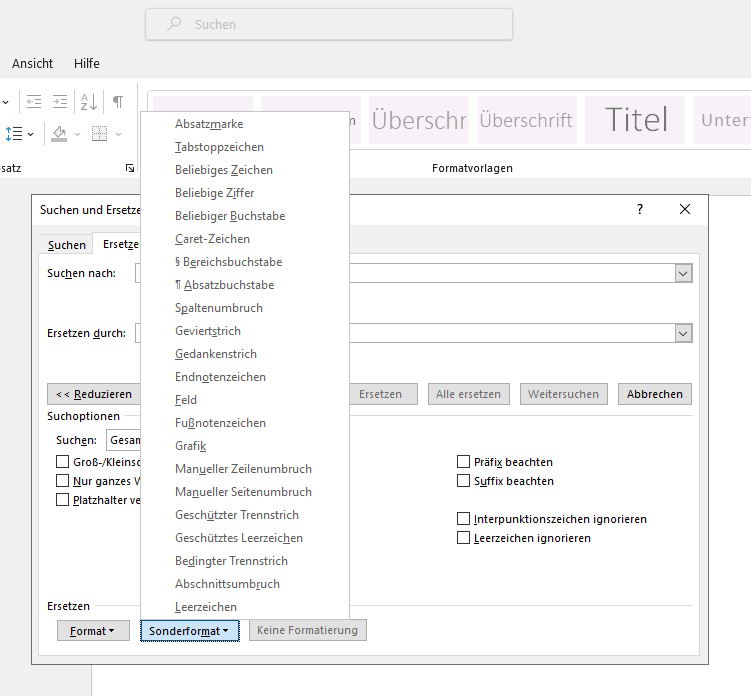This screenshot has width=751, height=696.
Task: Enable Groß-/Kleinschreibung checkbox
Action: (62, 462)
